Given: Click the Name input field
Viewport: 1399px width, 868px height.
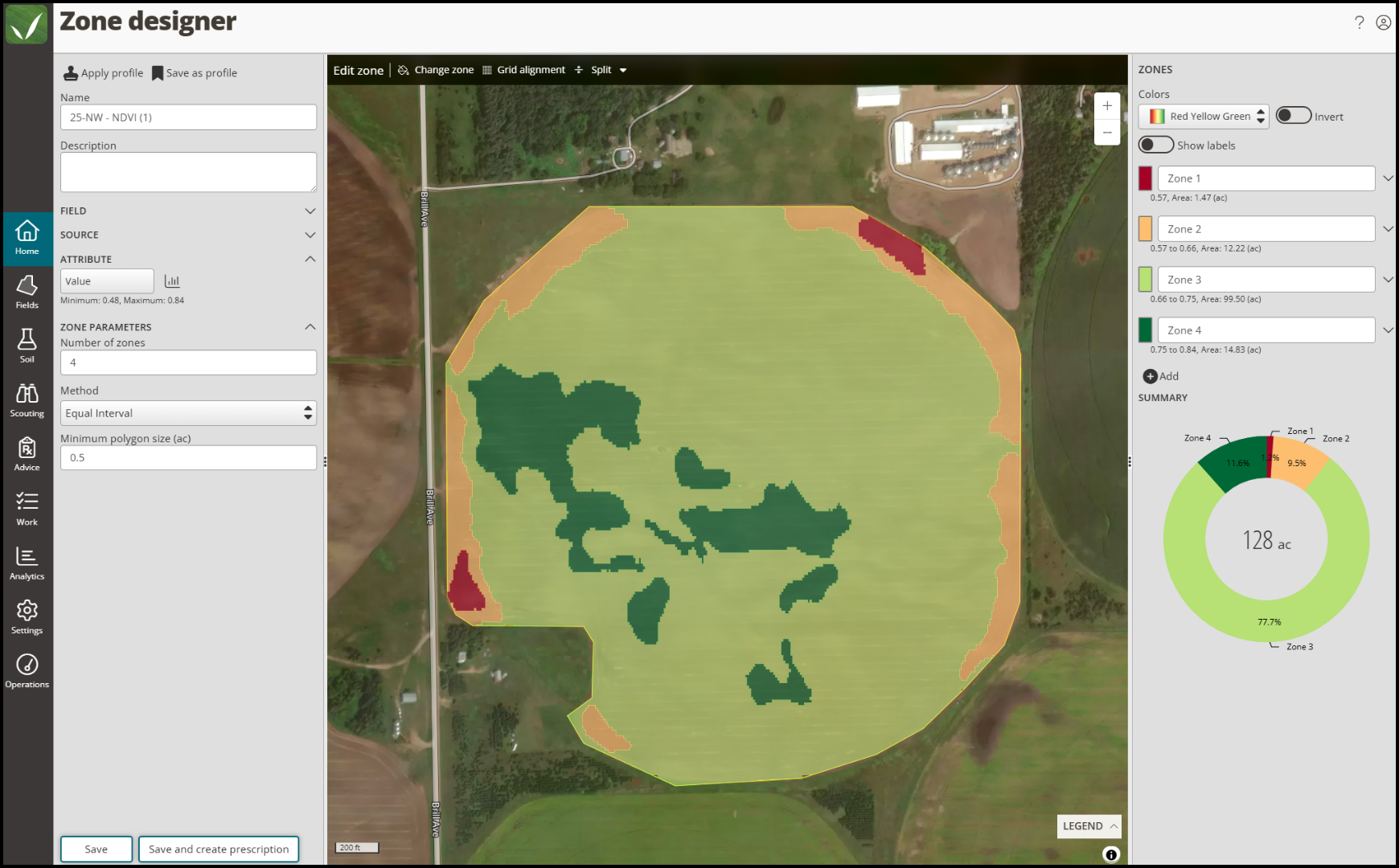Looking at the screenshot, I should point(188,117).
